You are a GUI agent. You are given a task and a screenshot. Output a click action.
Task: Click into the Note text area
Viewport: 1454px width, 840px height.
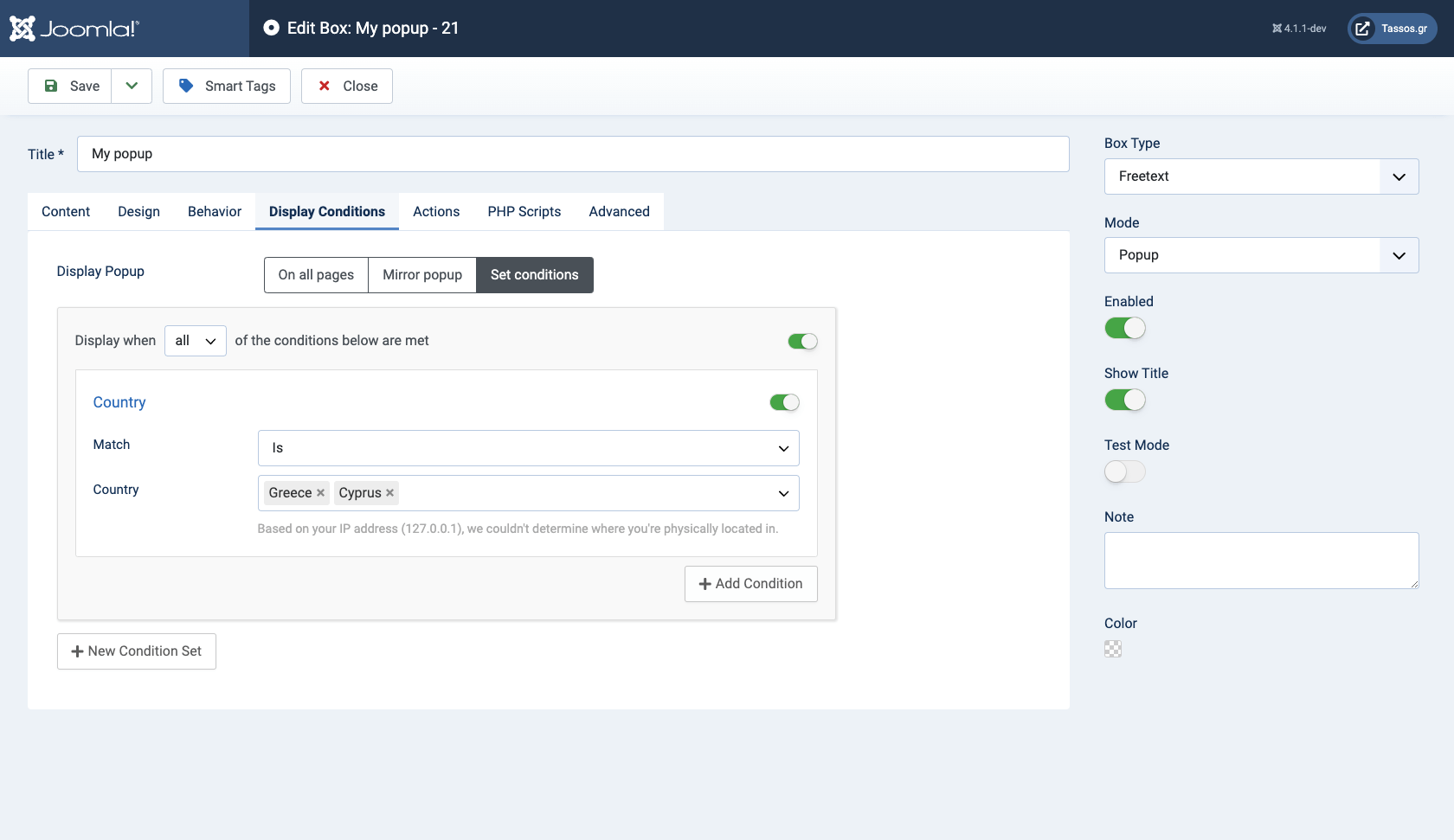pos(1261,561)
